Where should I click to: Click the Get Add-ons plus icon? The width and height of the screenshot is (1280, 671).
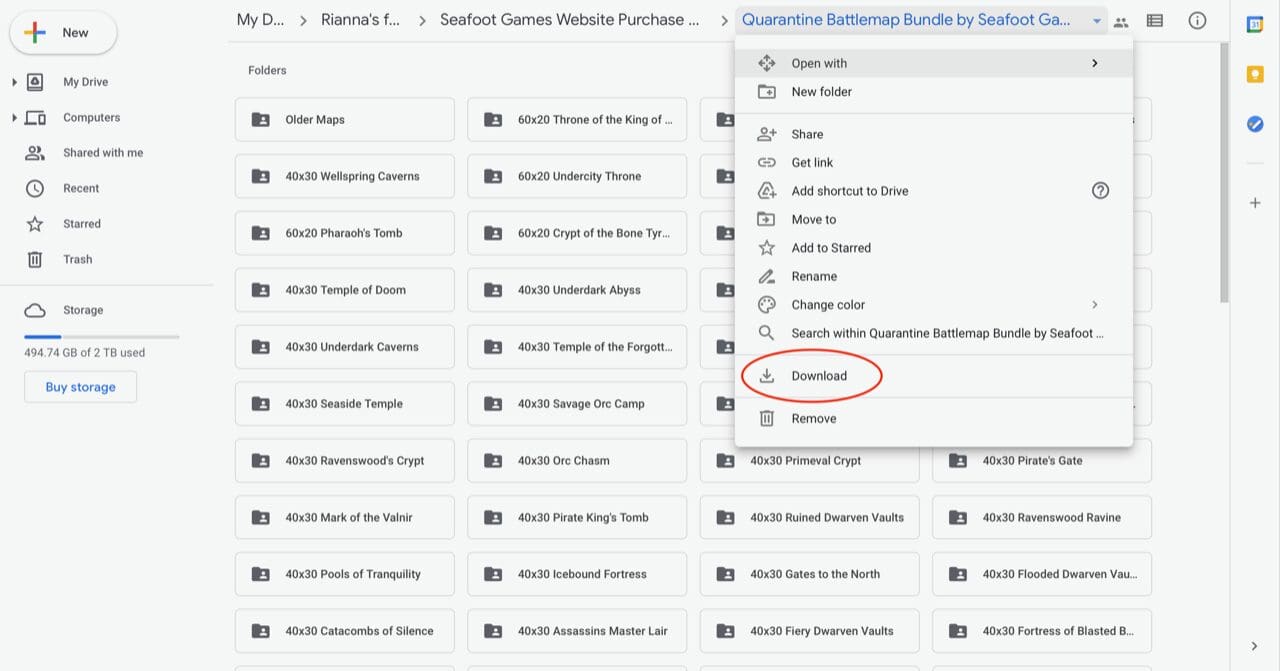point(1255,202)
